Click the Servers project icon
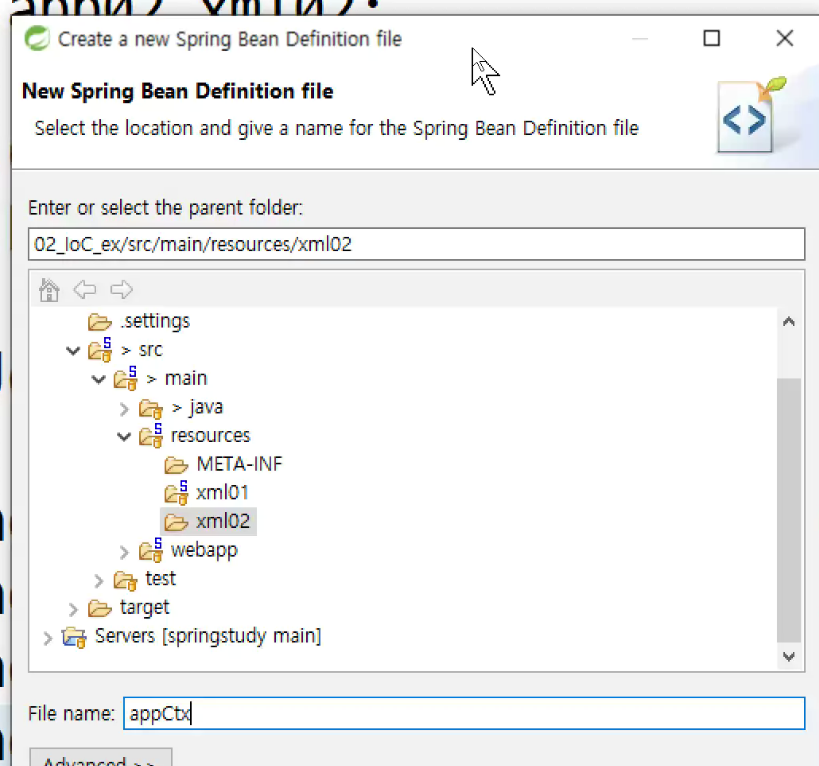This screenshot has width=819, height=766. click(74, 637)
